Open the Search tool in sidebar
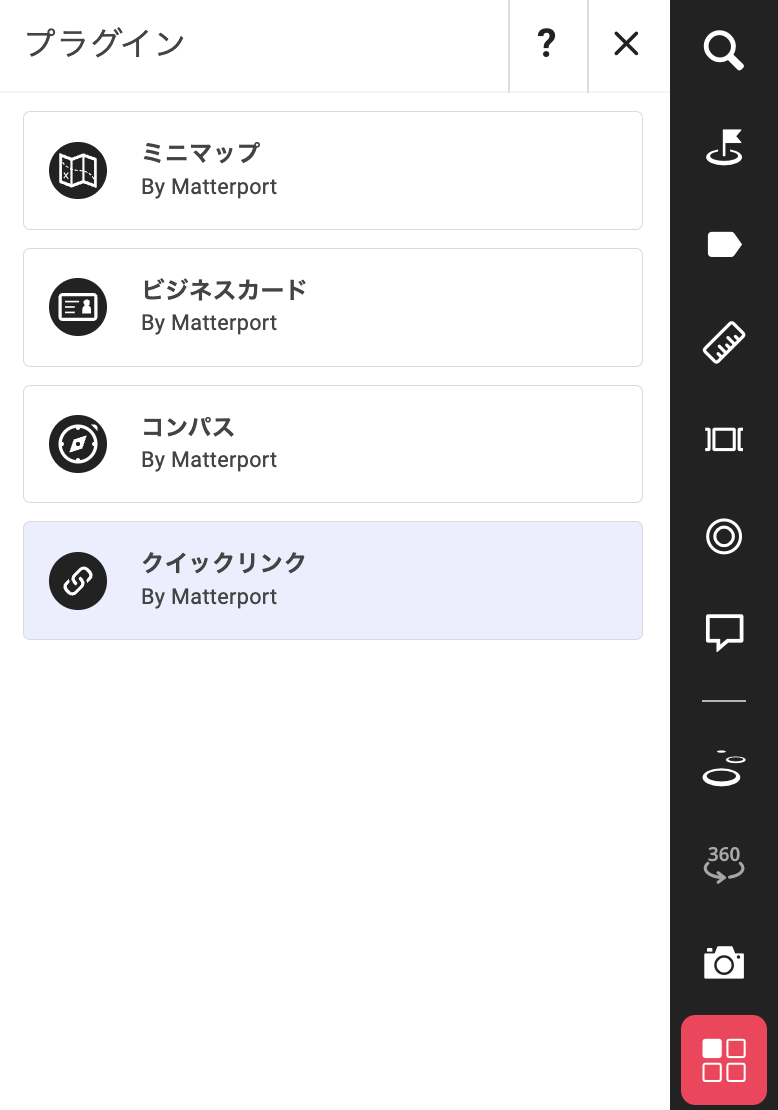The image size is (778, 1110). 723,50
